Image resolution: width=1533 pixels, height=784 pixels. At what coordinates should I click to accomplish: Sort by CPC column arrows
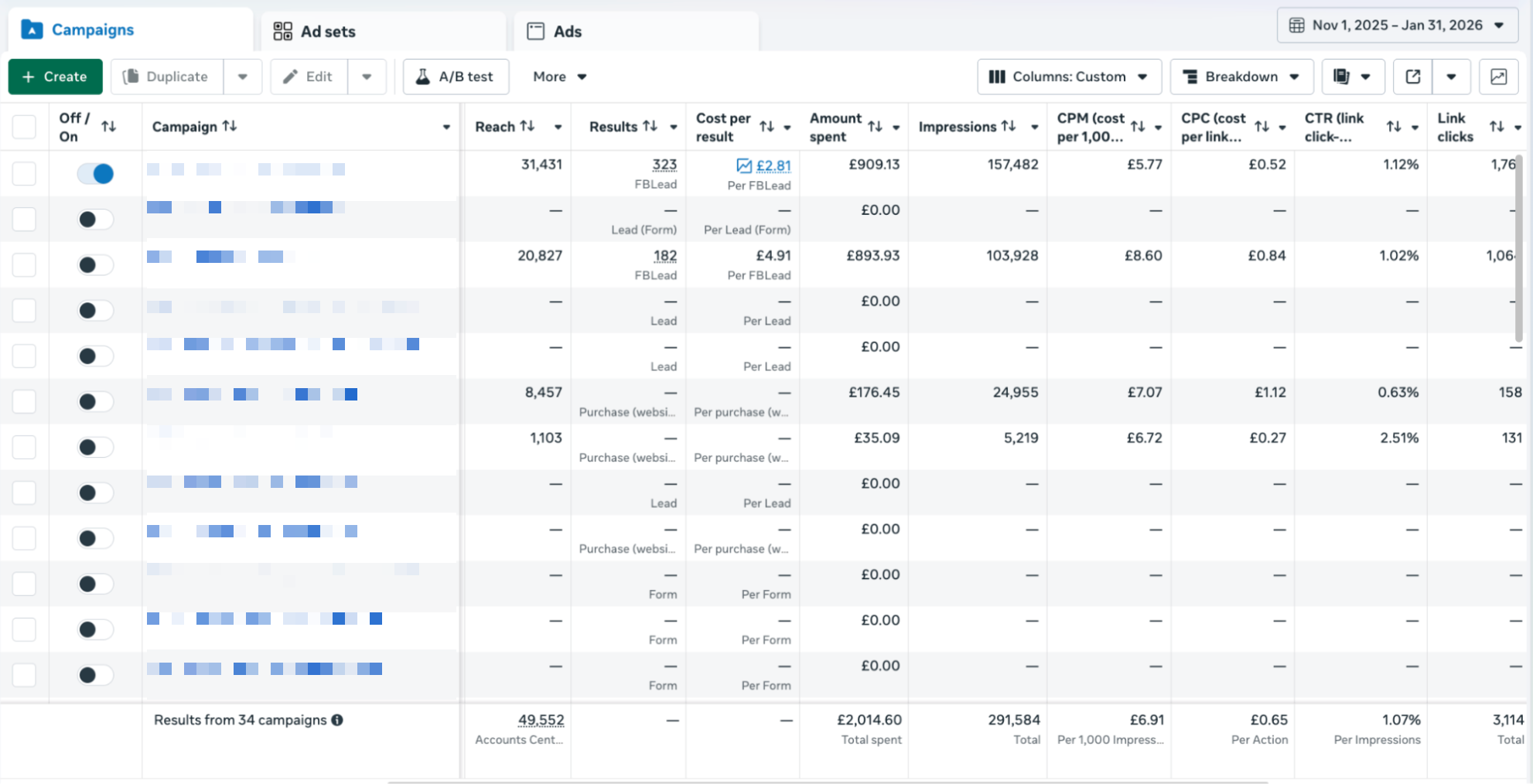1262,127
